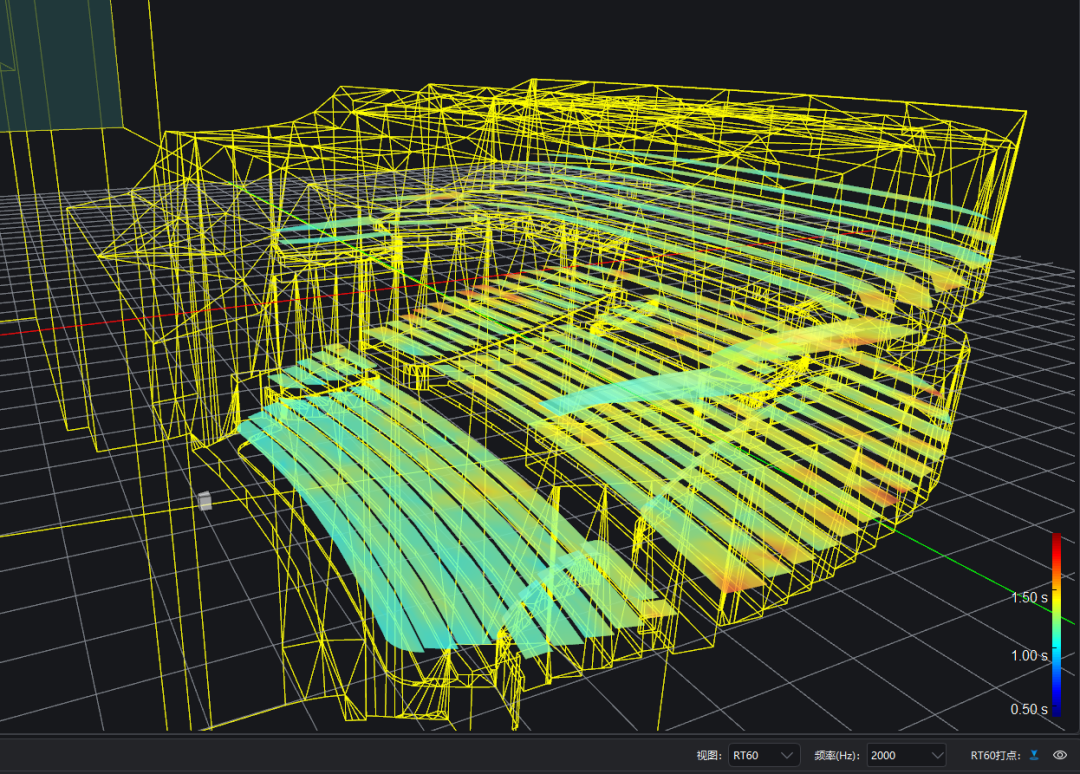
Task: Click the 频率(Hz) label text
Action: point(837,755)
